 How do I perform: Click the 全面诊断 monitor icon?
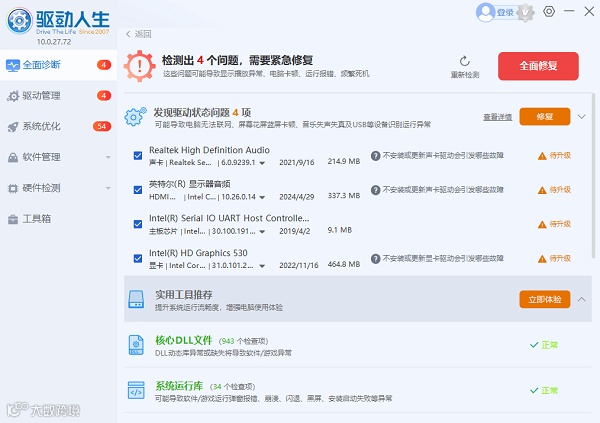[13, 65]
